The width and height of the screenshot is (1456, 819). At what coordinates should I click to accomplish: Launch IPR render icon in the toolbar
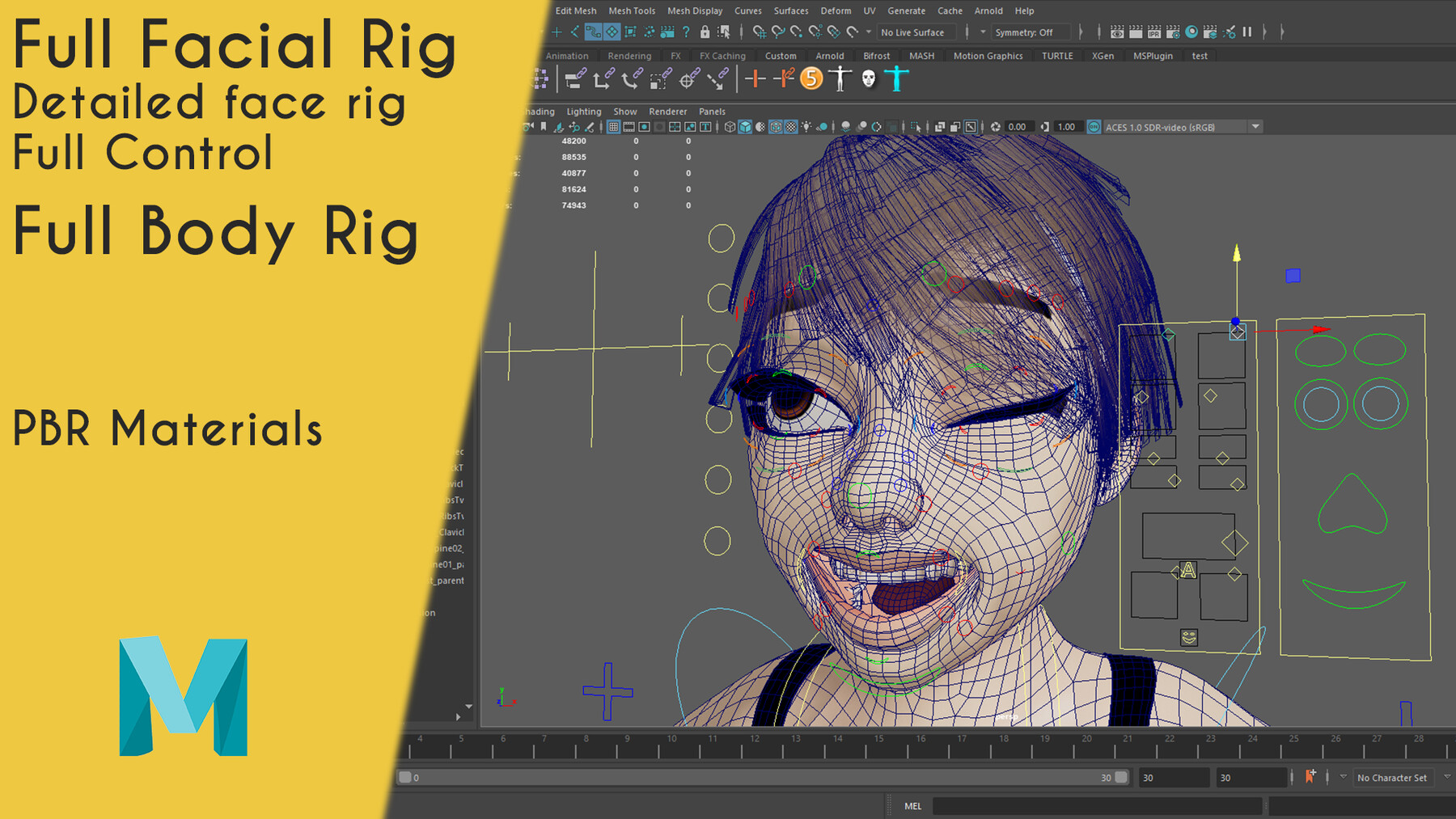point(1154,32)
